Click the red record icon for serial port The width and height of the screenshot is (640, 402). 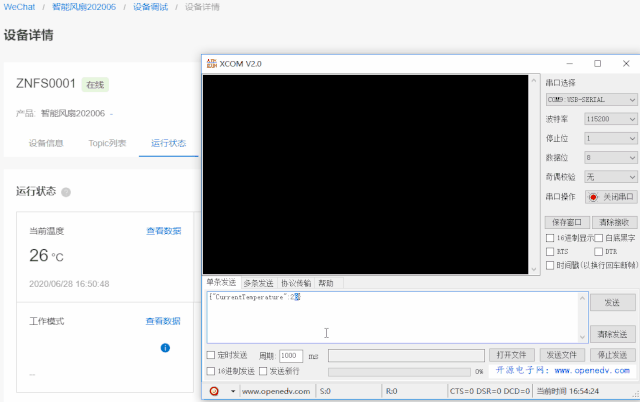click(x=592, y=196)
